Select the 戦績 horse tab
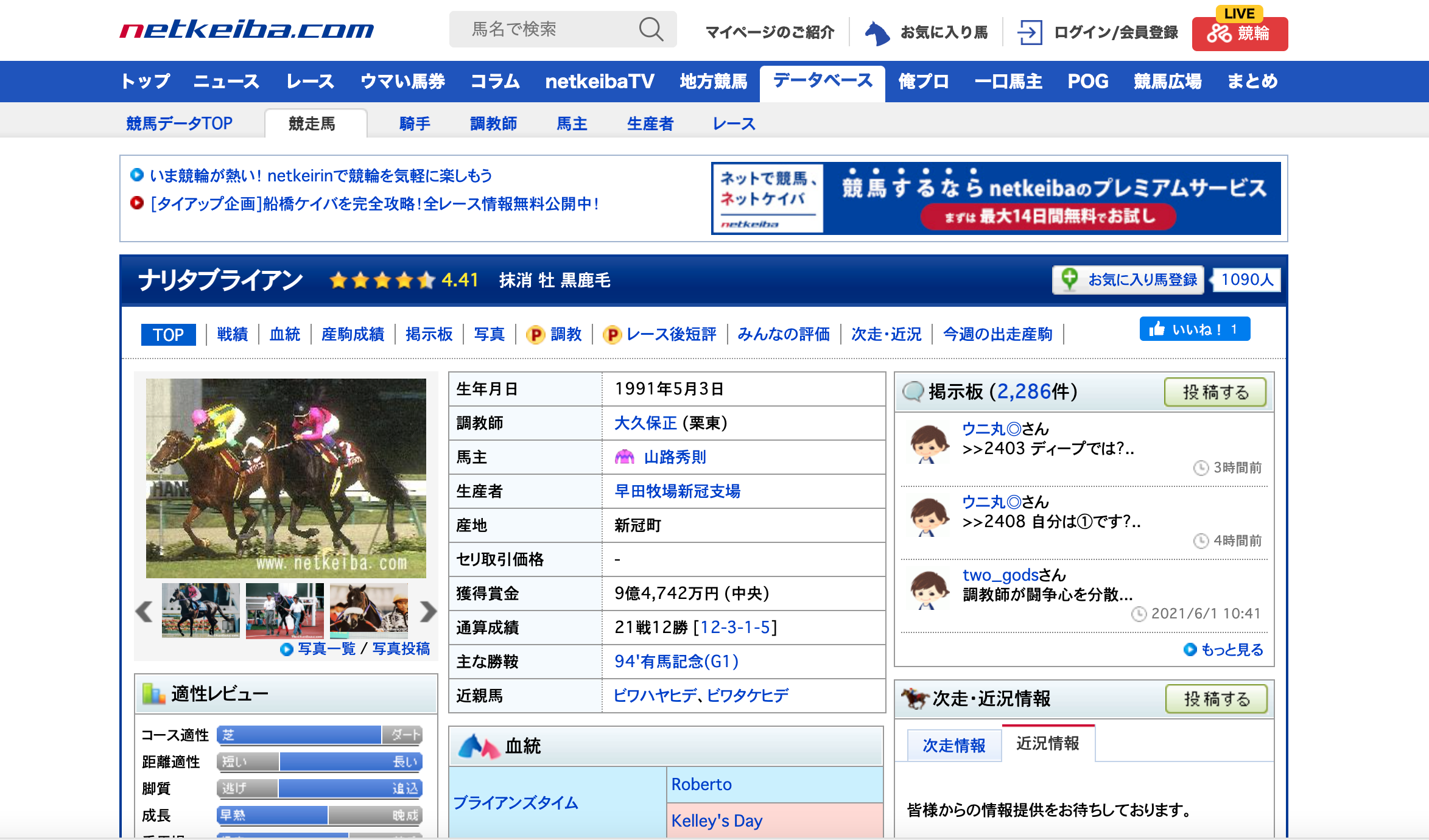The width and height of the screenshot is (1429, 840). (233, 335)
